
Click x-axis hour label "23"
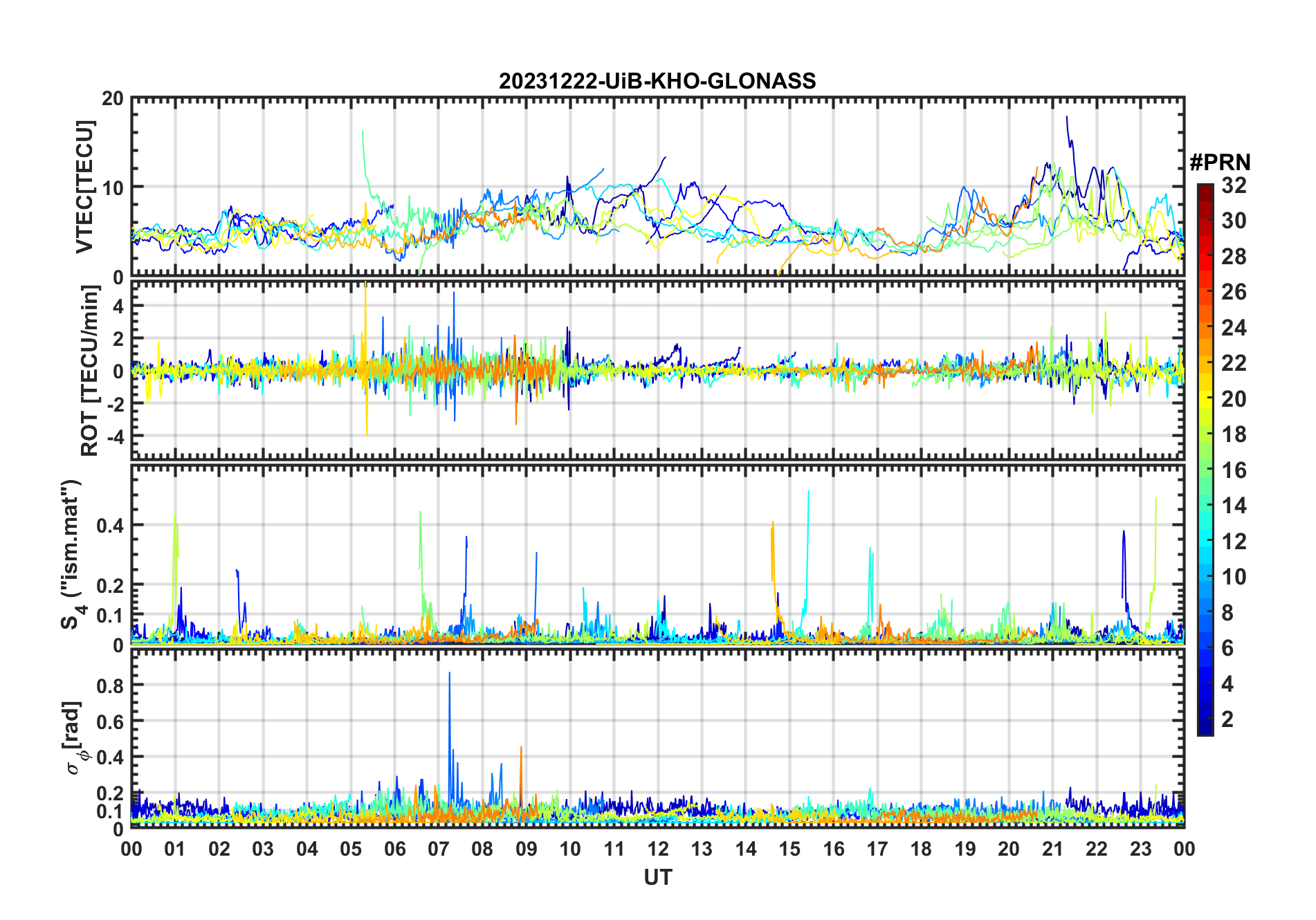tap(1140, 849)
